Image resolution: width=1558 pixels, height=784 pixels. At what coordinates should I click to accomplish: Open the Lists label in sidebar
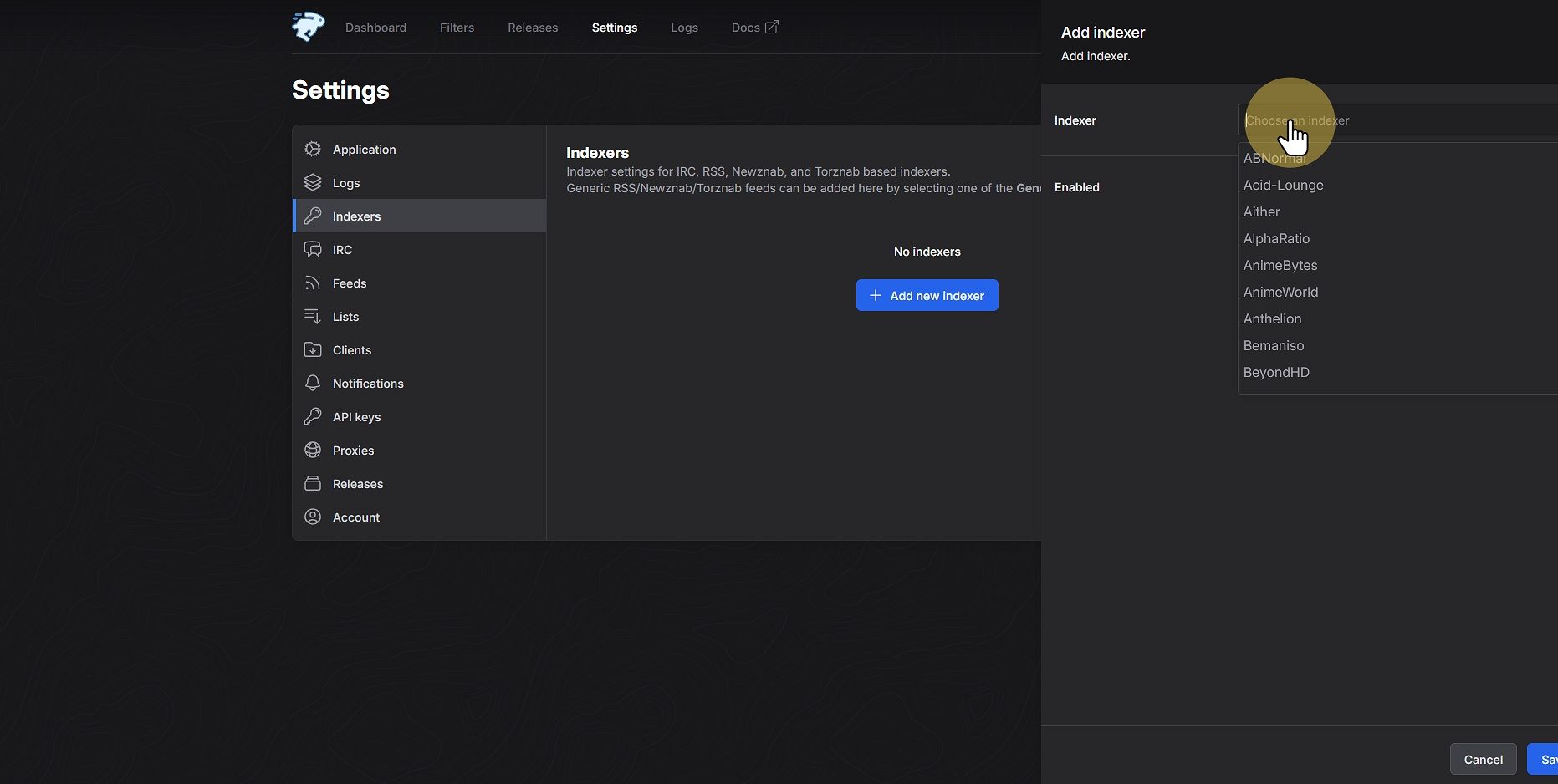(x=345, y=317)
